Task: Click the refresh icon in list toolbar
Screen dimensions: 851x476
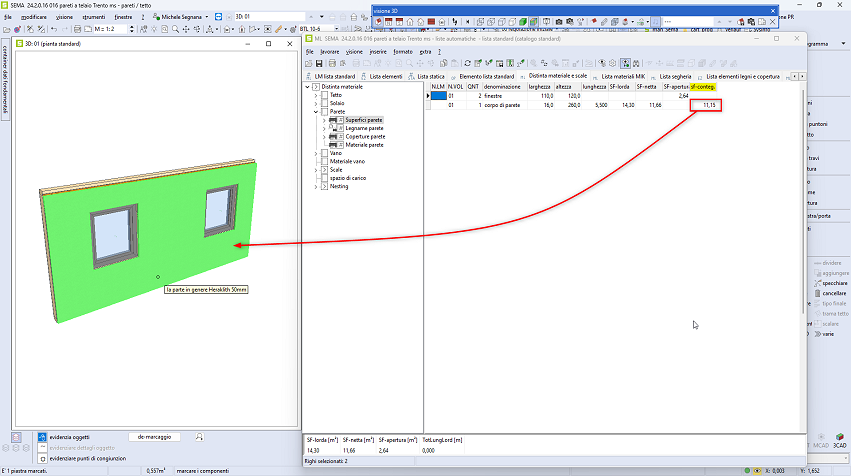Action: click(x=467, y=63)
